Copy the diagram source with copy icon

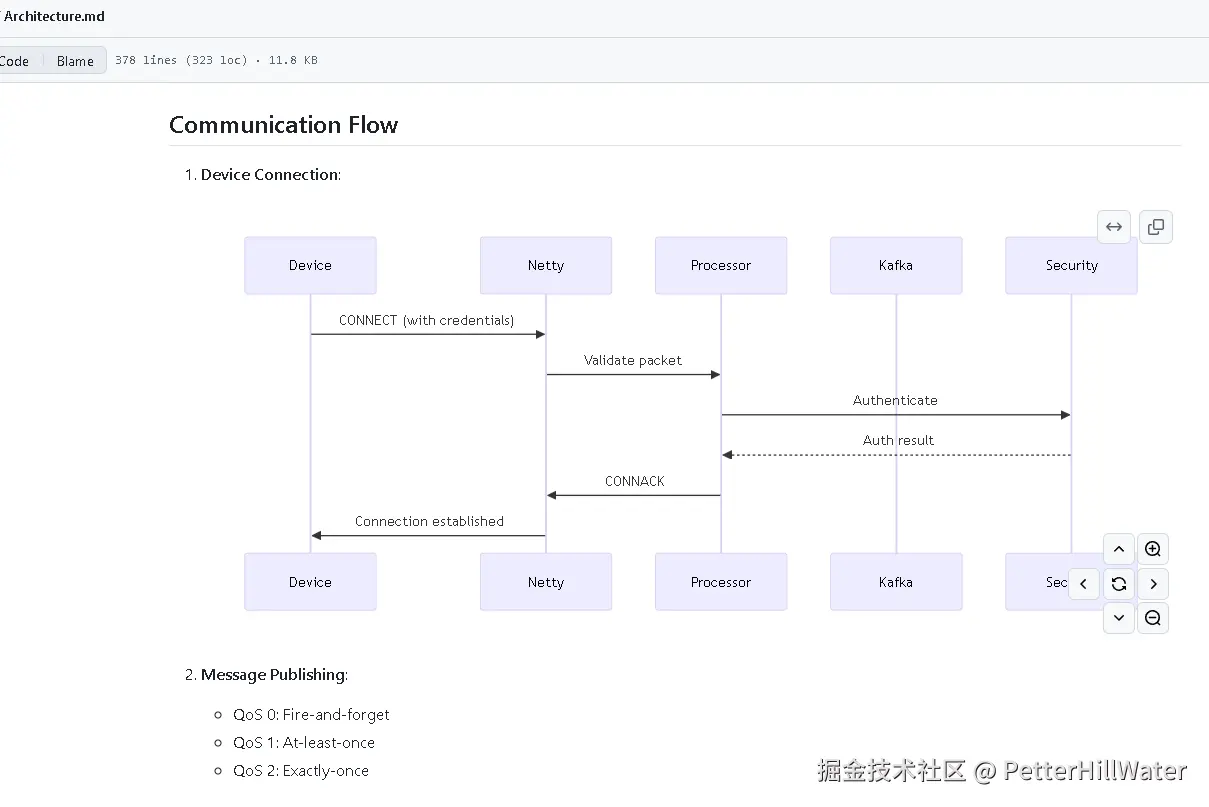coord(1156,227)
